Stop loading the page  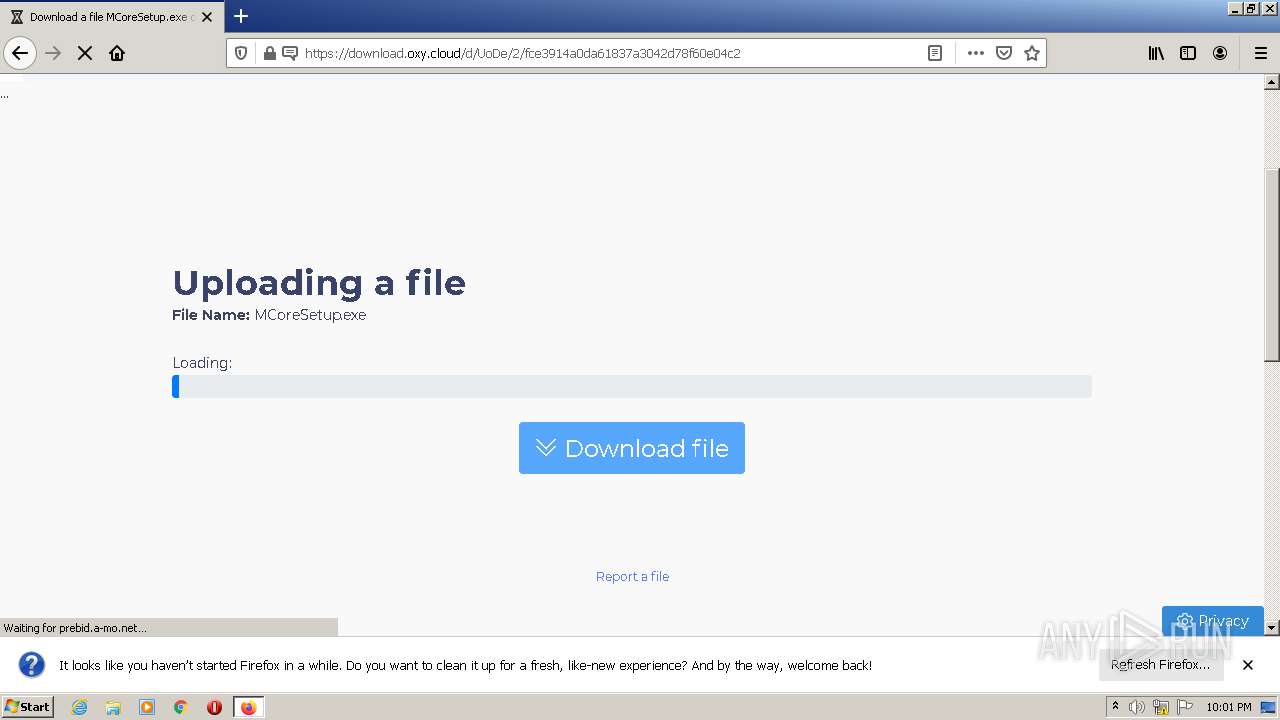coord(85,53)
